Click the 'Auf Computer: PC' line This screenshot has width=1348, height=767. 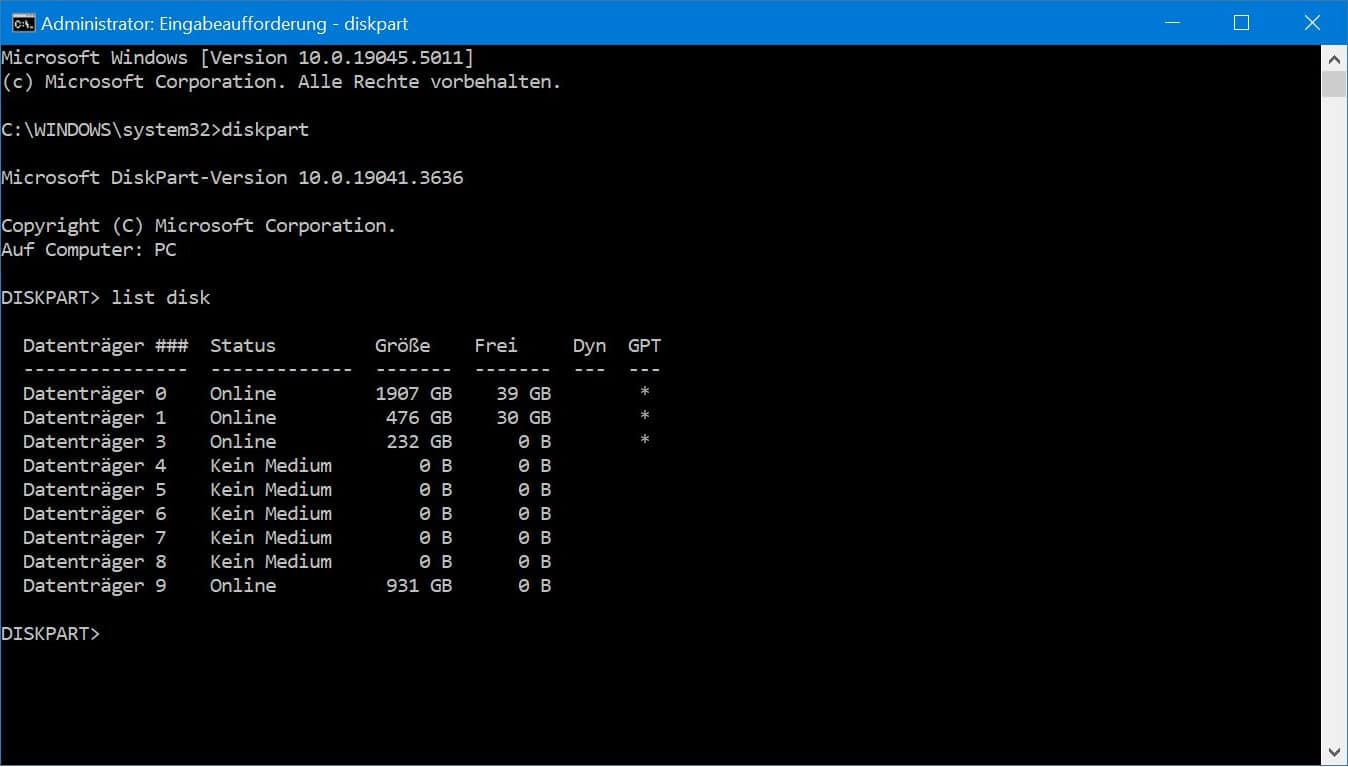(89, 250)
